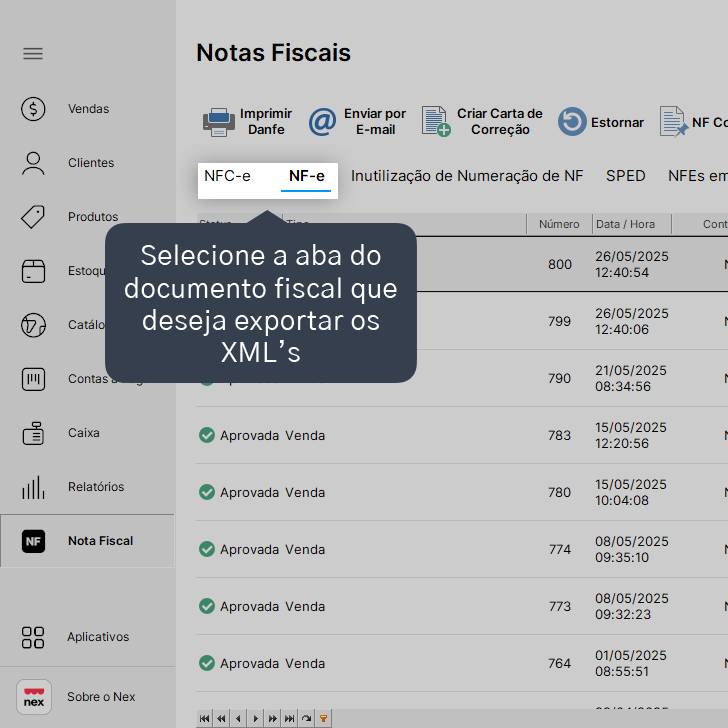Viewport: 728px width, 728px height.
Task: Sort by the Número column header
Action: [x=559, y=224]
